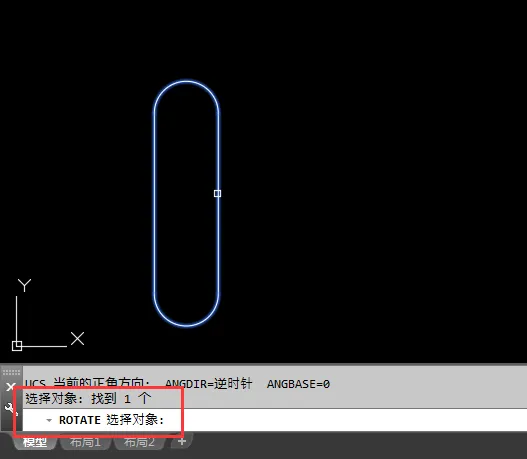Pick the left straight edge of slot
The image size is (527, 459).
[155, 203]
